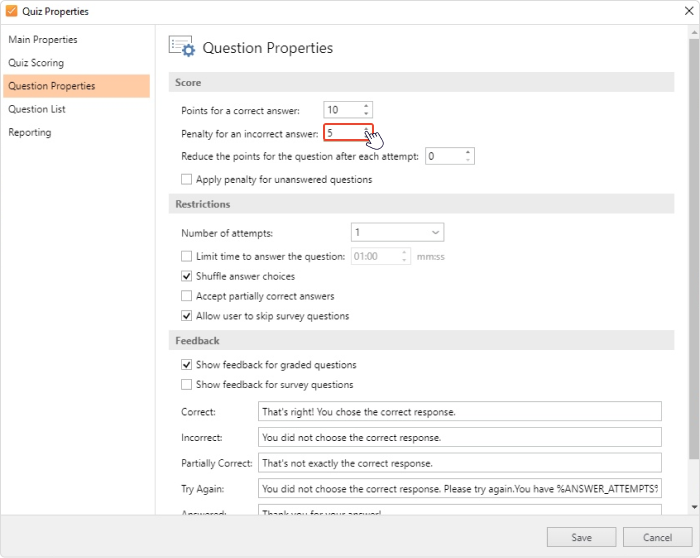Click the Correct feedback text field

pyautogui.click(x=459, y=412)
